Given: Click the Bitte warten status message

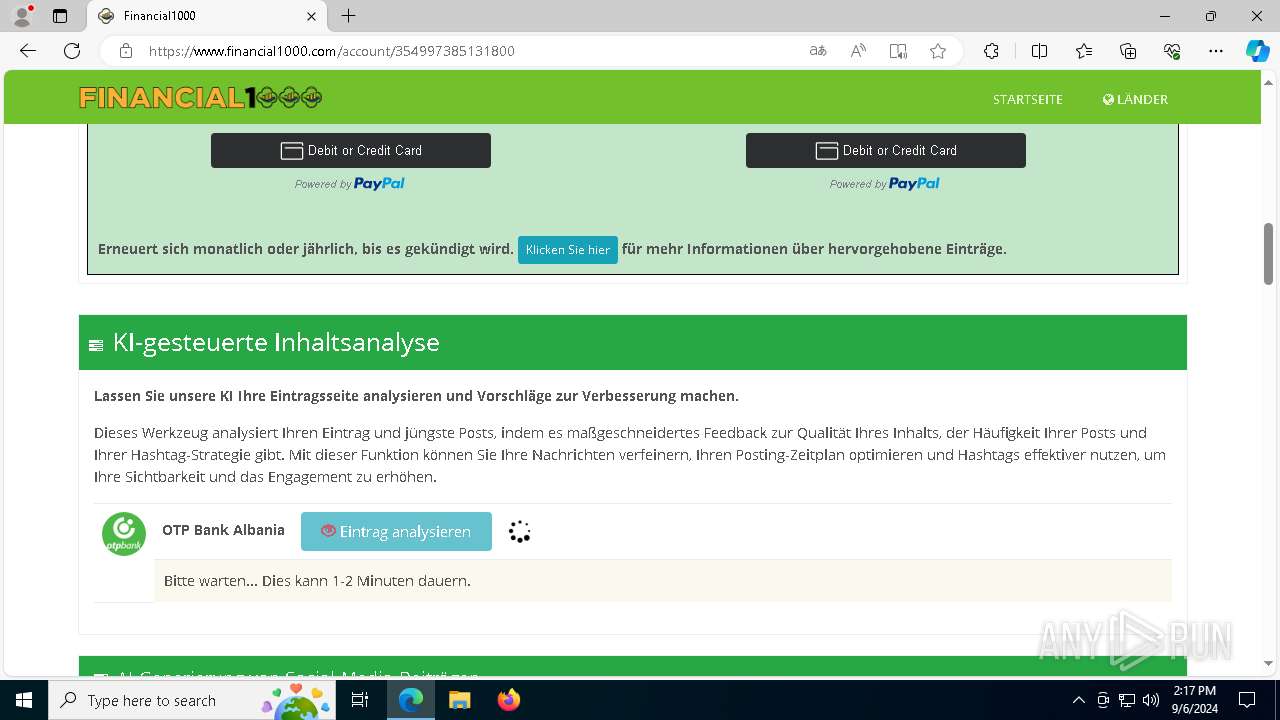Looking at the screenshot, I should coord(317,581).
